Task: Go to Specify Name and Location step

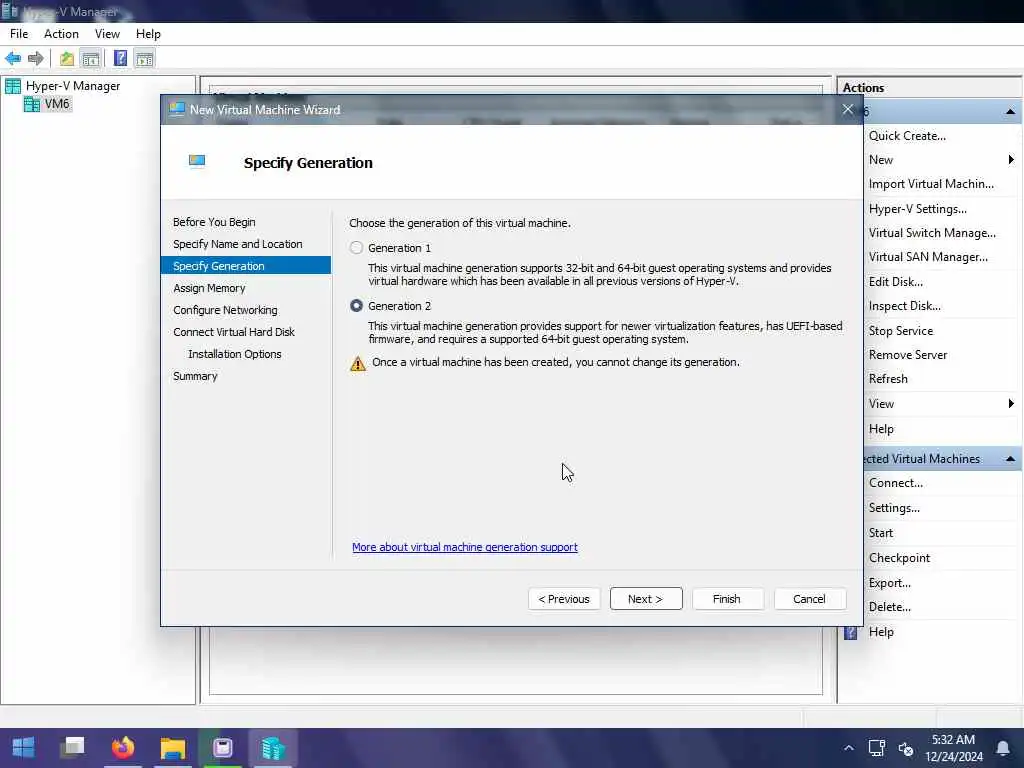Action: click(x=238, y=244)
